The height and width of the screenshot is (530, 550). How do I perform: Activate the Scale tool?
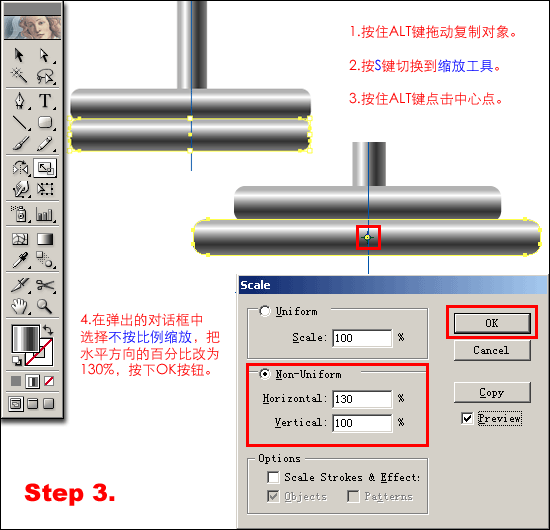[x=45, y=168]
